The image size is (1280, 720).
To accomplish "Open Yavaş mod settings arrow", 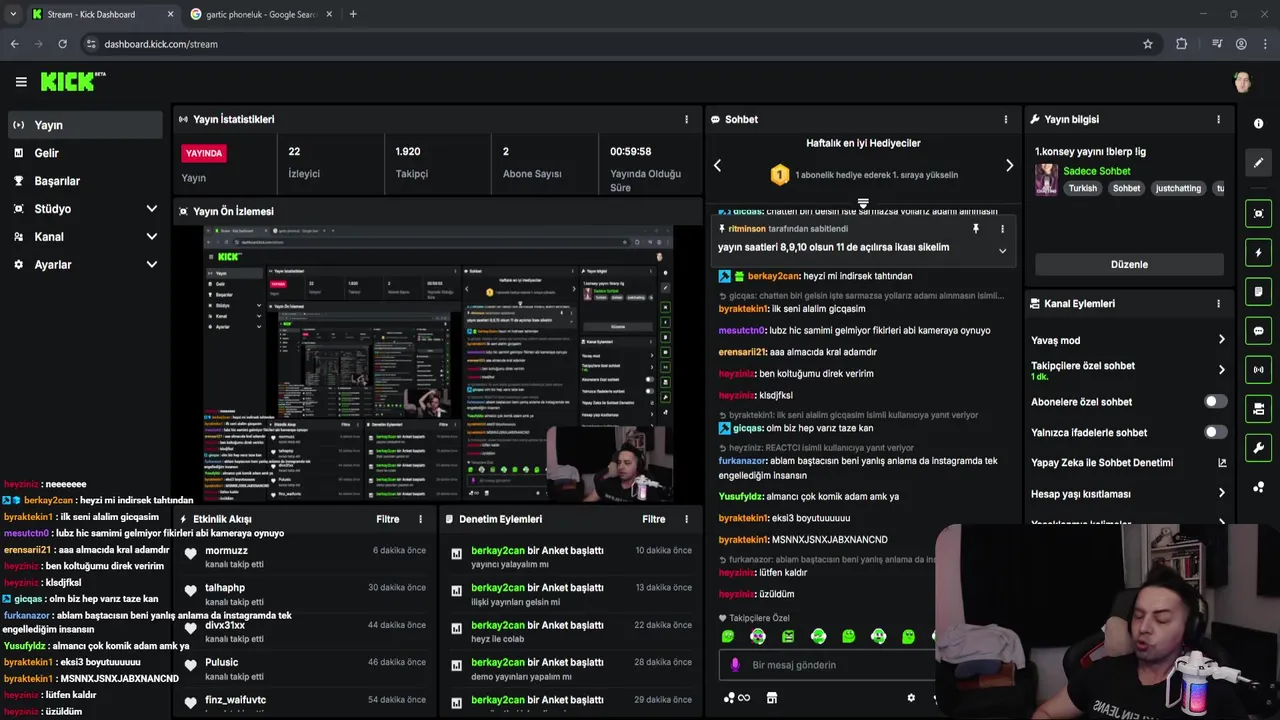I will 1221,340.
